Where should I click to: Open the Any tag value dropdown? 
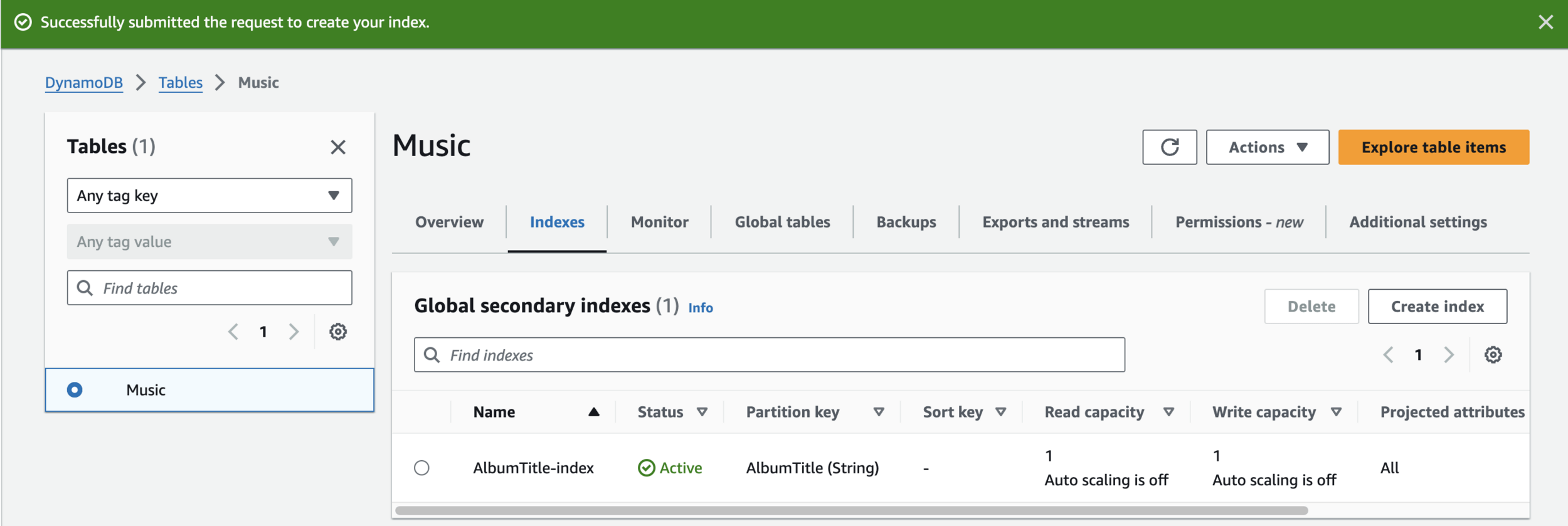click(209, 242)
